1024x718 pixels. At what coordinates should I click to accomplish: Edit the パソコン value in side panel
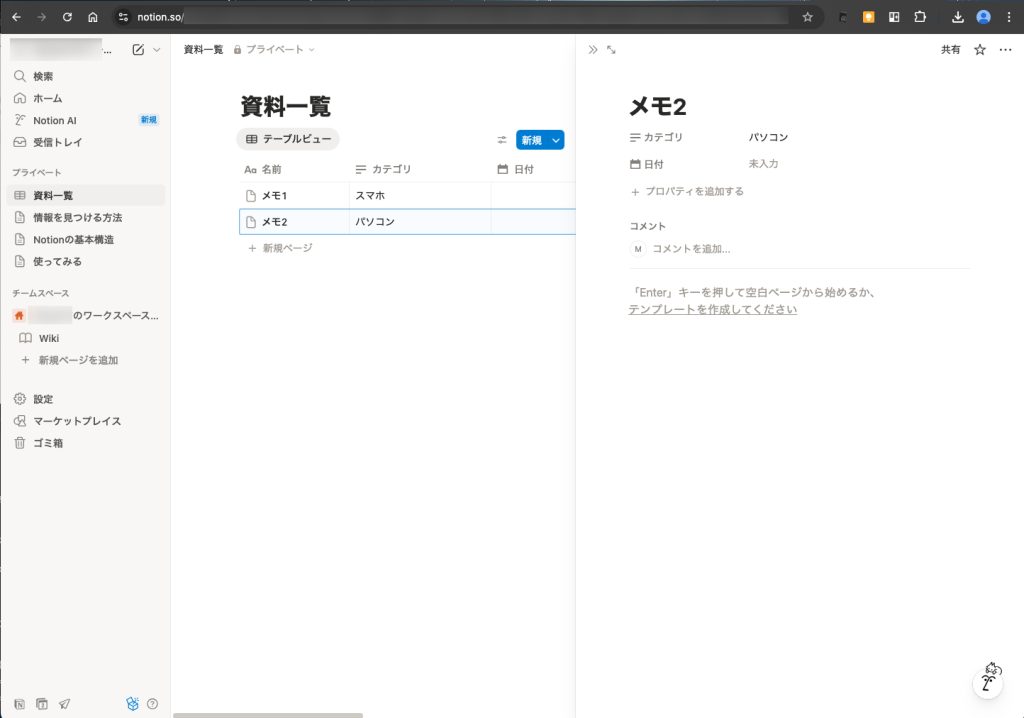coord(768,137)
